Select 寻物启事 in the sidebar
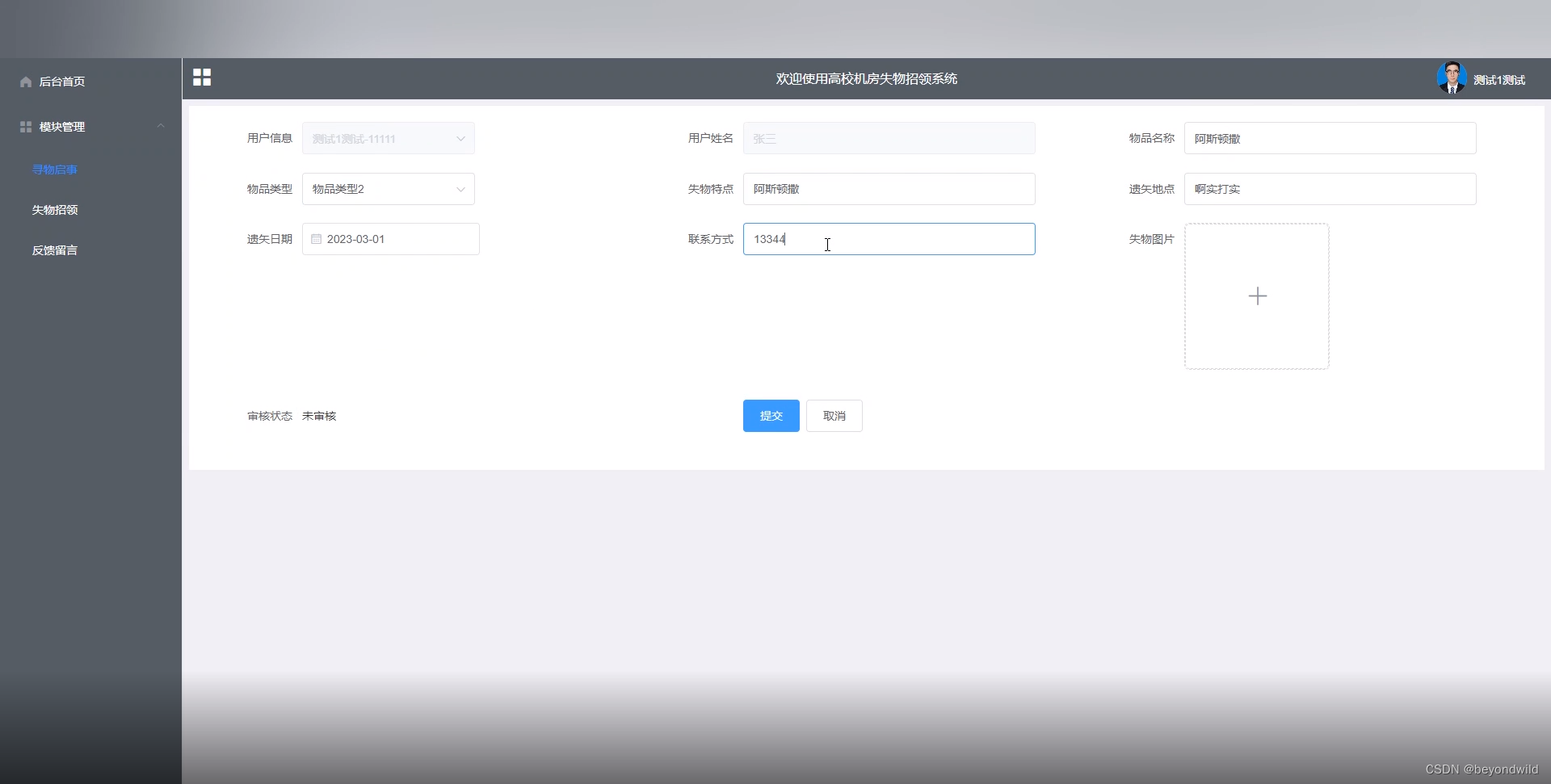The width and height of the screenshot is (1551, 784). [x=53, y=170]
